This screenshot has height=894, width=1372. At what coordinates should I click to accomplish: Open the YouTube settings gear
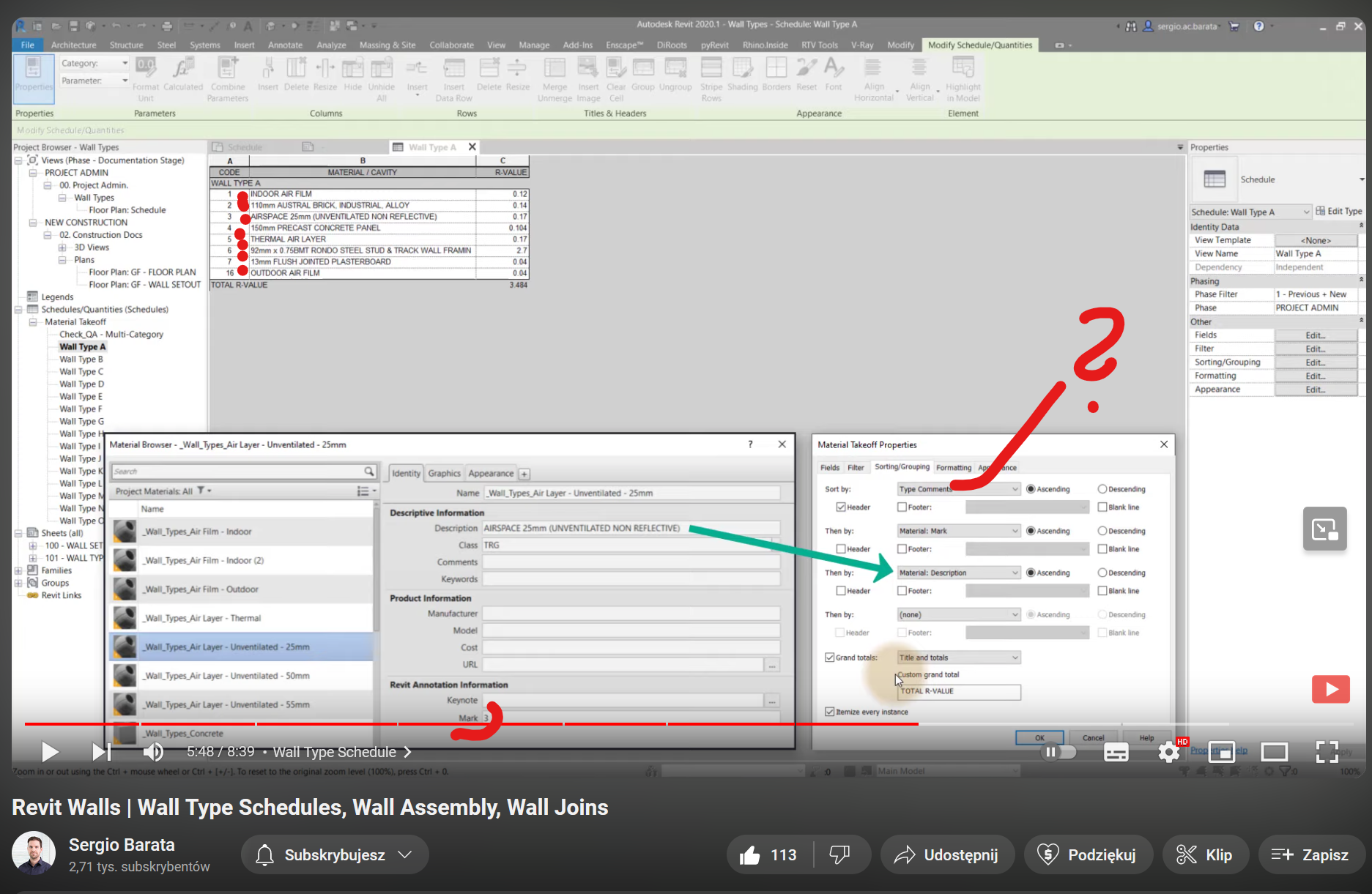click(1168, 751)
